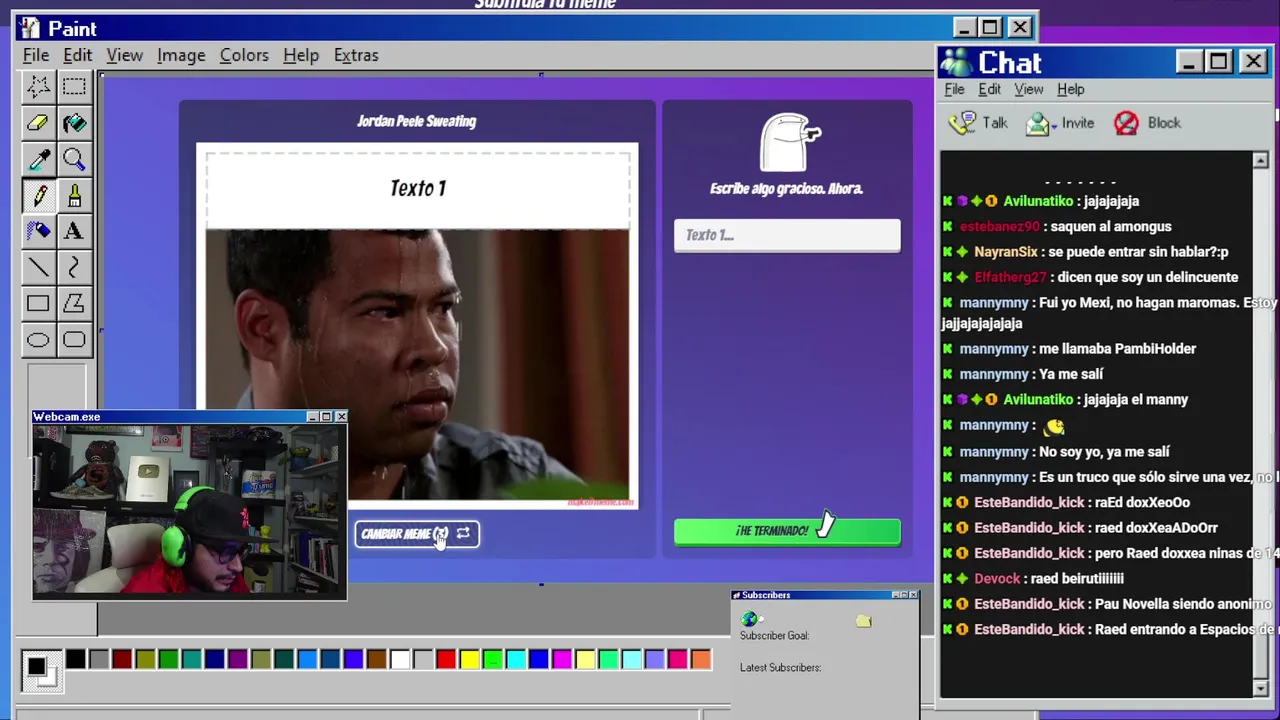Open the Help menu in Paint
1280x720 pixels.
301,55
